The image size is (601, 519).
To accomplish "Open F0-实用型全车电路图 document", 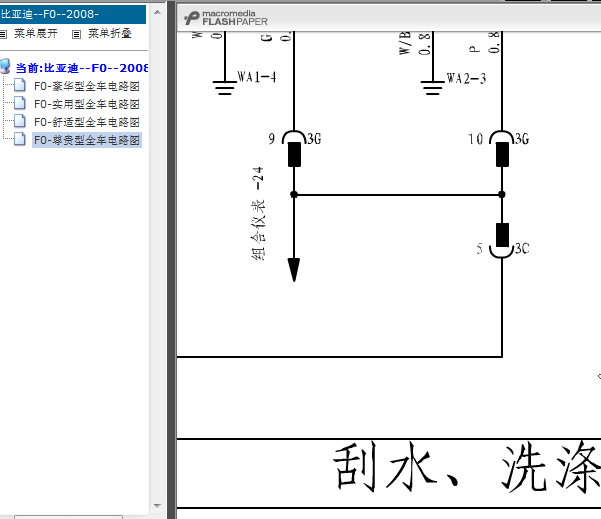I will click(x=87, y=104).
